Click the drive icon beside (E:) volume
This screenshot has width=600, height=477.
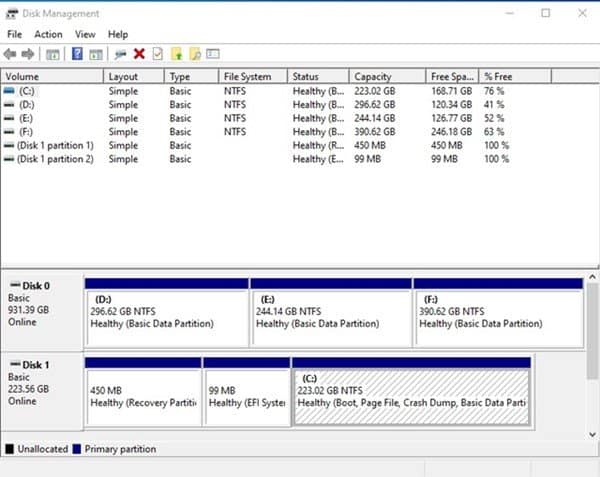(9, 118)
